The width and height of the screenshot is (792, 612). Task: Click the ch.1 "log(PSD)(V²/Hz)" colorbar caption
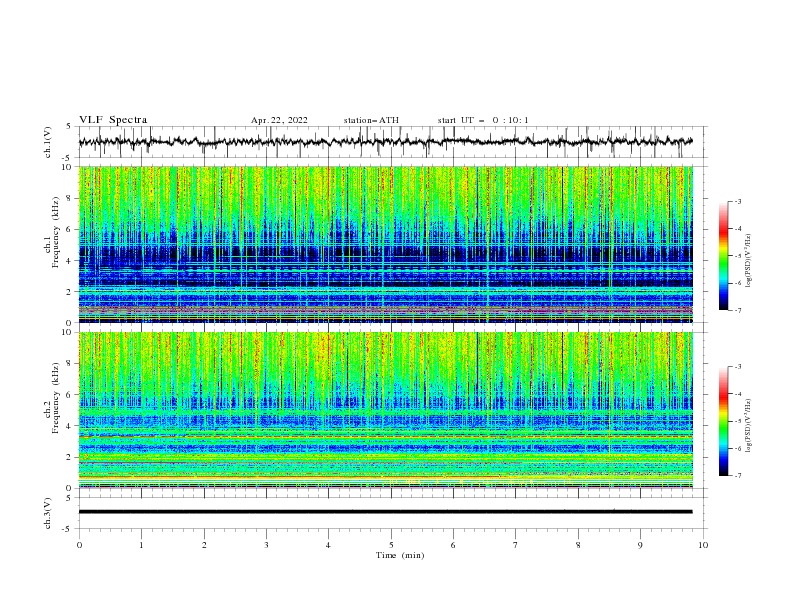pos(749,260)
